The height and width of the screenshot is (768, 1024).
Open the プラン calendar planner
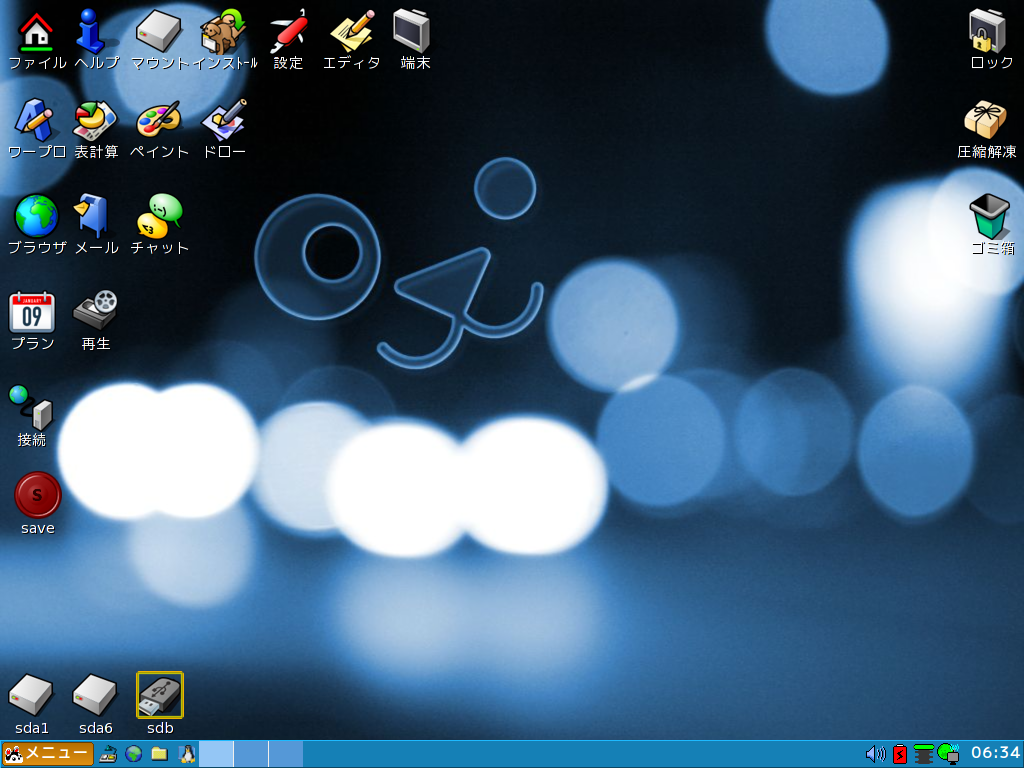pyautogui.click(x=32, y=312)
